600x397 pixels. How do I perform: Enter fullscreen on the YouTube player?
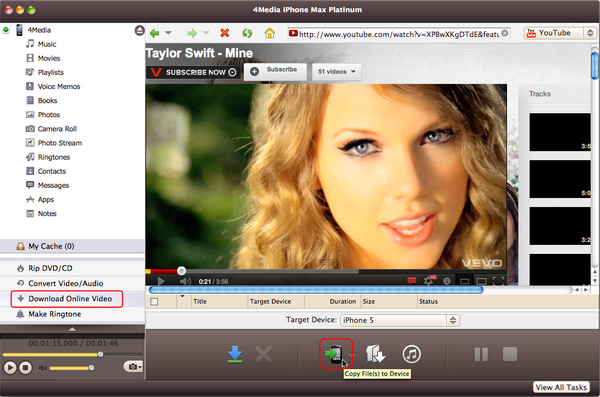[x=498, y=281]
